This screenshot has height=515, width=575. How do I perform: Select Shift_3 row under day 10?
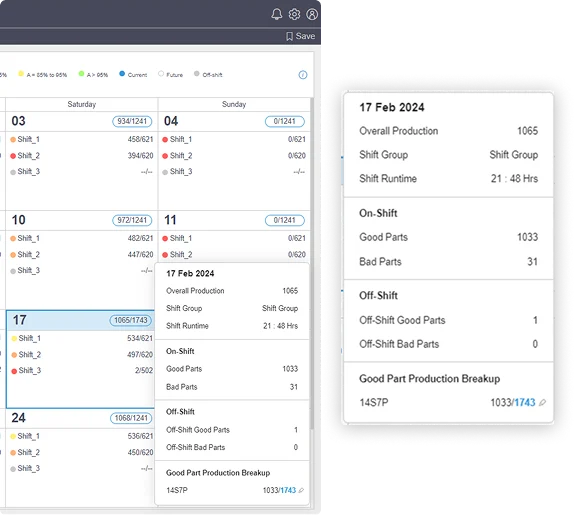(x=81, y=271)
